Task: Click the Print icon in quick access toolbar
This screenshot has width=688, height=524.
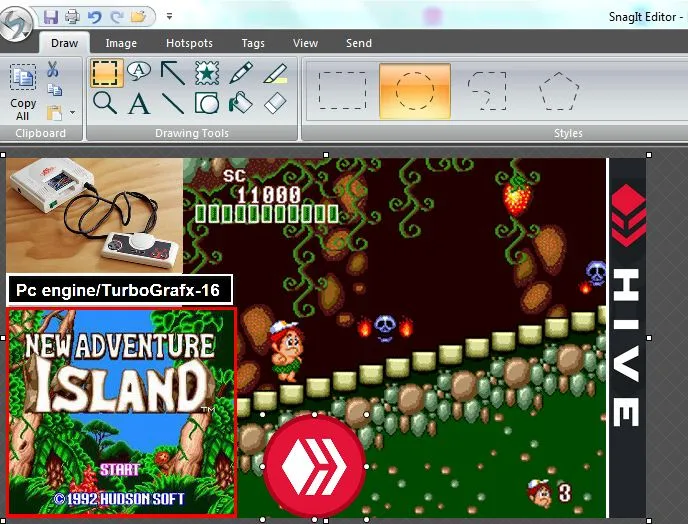Action: click(x=72, y=17)
